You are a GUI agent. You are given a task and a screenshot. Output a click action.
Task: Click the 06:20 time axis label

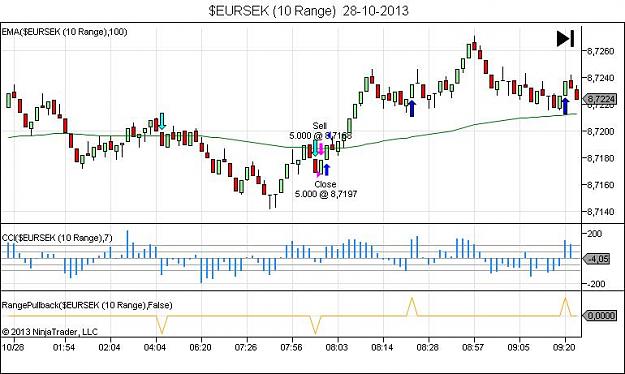point(200,348)
